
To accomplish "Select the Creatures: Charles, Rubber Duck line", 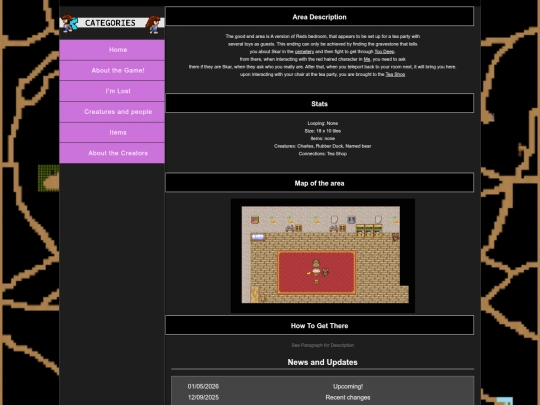I will pos(323,146).
